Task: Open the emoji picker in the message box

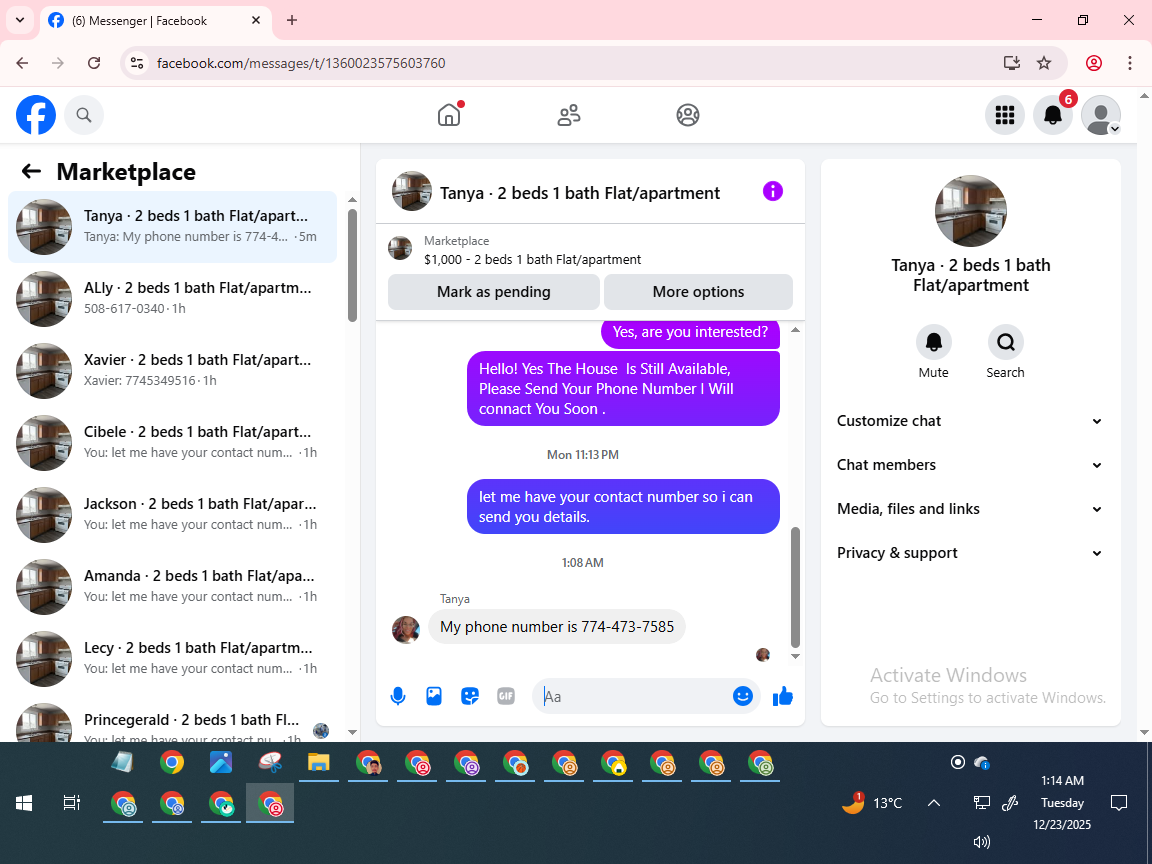Action: 743,696
